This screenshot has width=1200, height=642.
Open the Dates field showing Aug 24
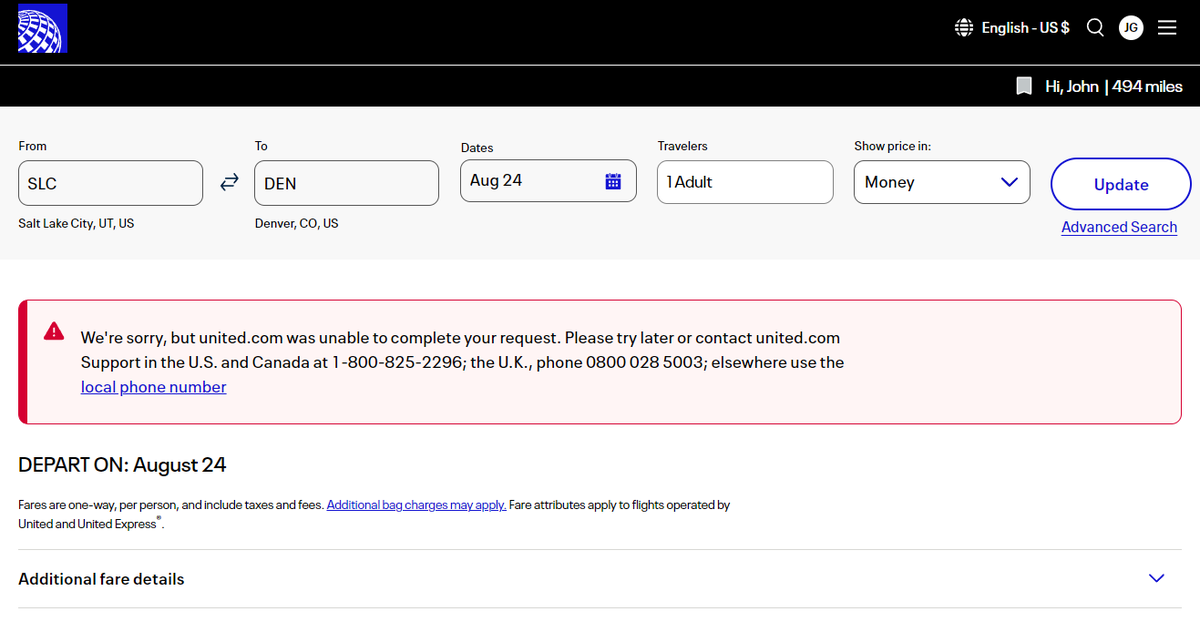548,181
